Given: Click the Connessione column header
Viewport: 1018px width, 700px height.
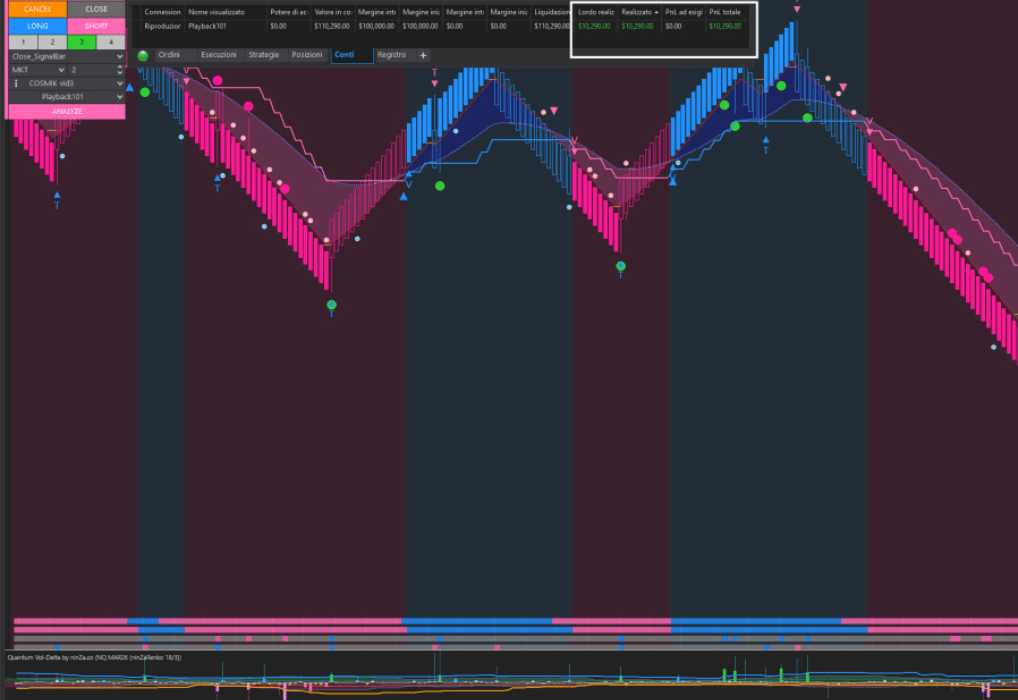Looking at the screenshot, I should (162, 12).
